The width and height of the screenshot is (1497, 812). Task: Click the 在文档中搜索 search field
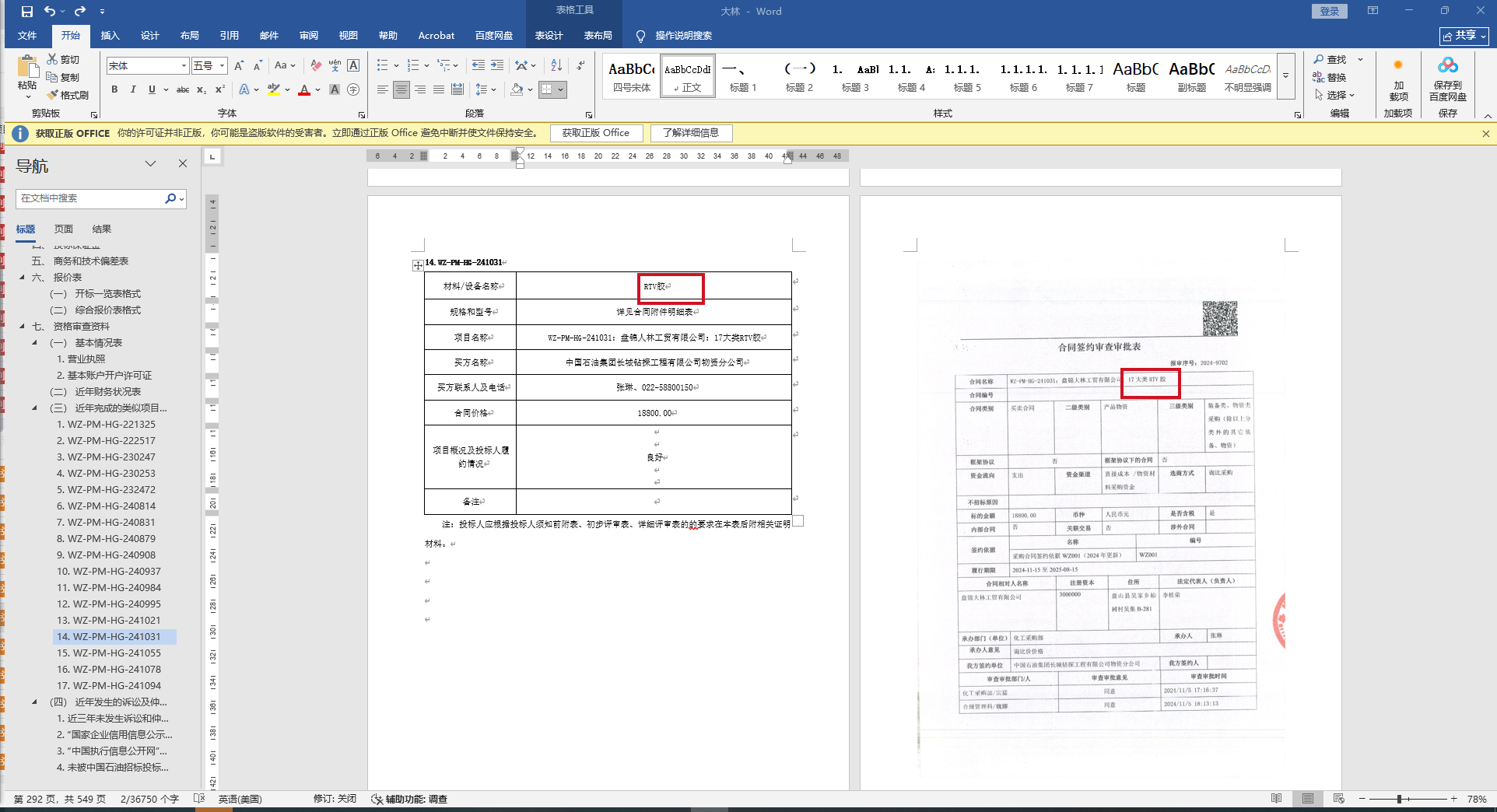tap(90, 198)
